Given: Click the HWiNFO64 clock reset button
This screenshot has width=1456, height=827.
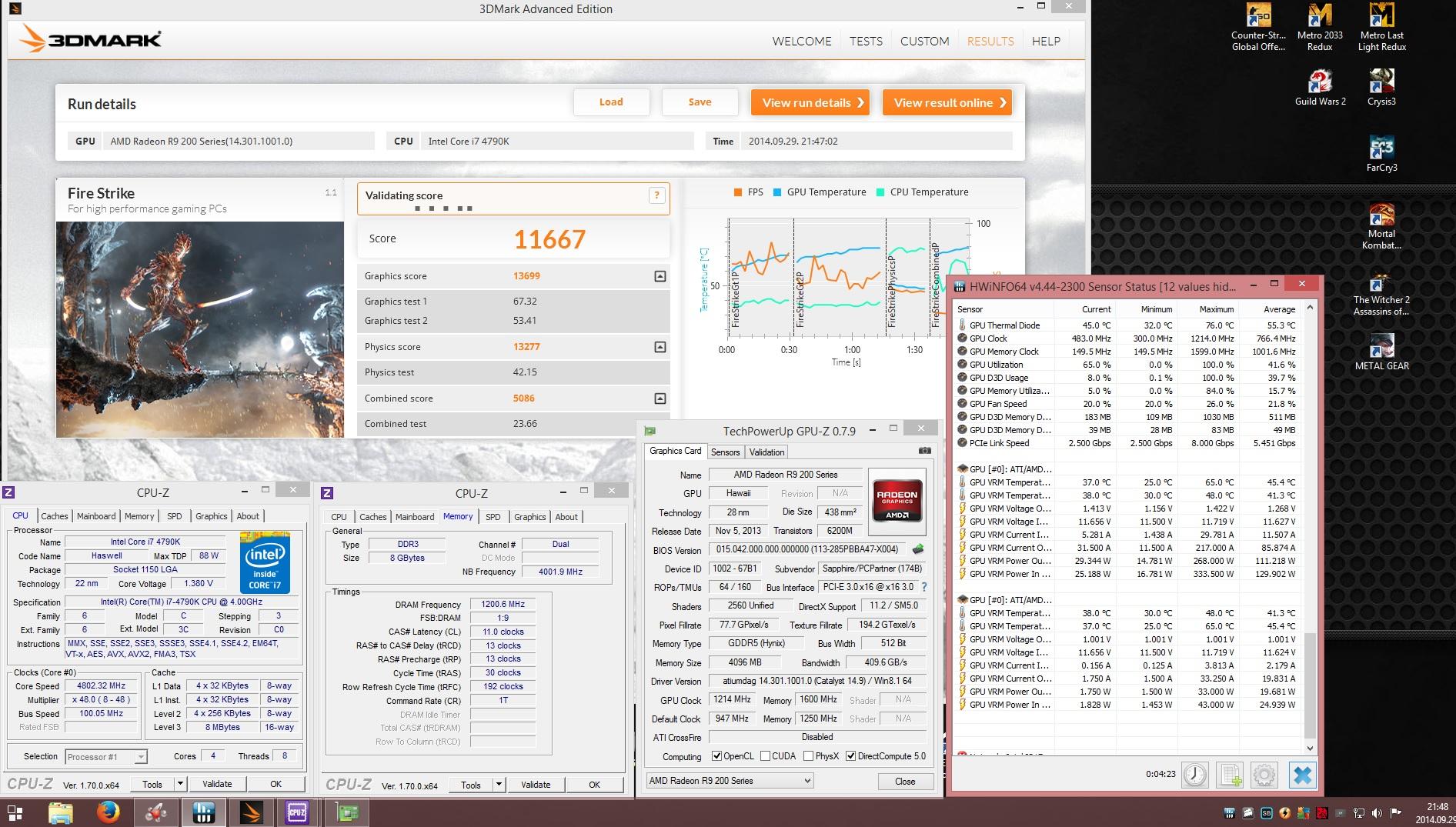Looking at the screenshot, I should pyautogui.click(x=1195, y=775).
